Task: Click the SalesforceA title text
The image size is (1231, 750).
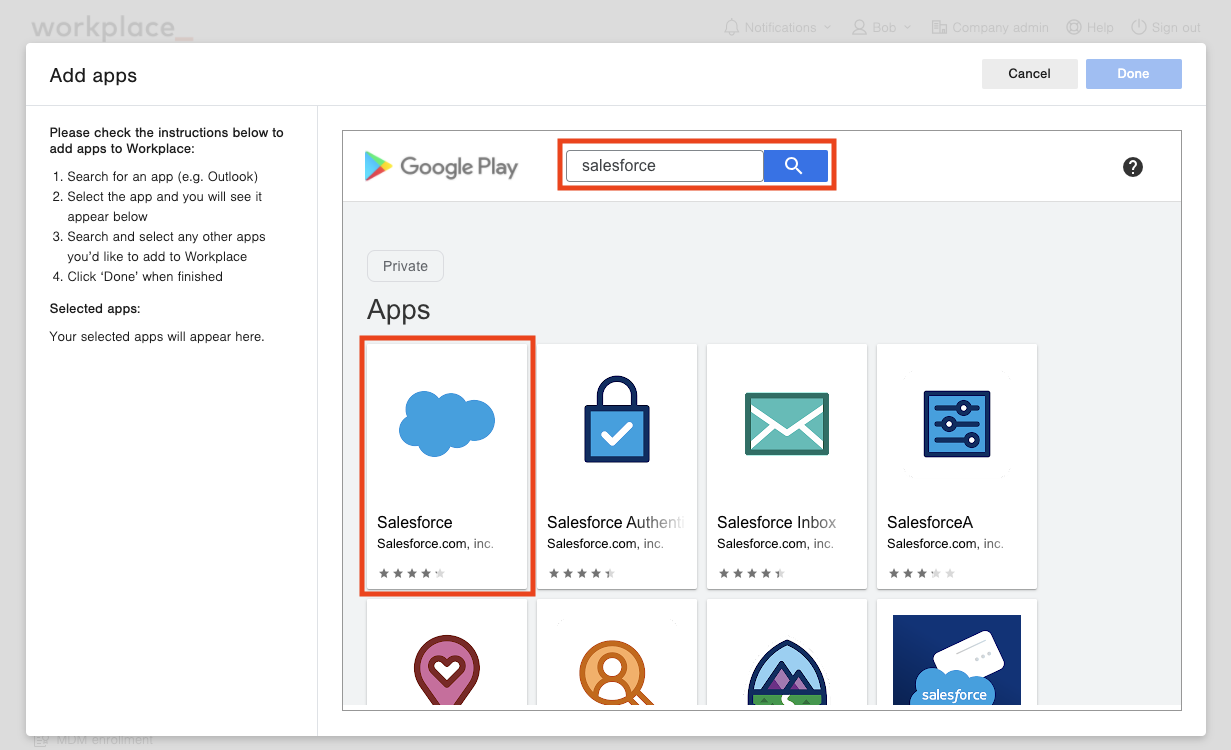Action: pos(930,522)
